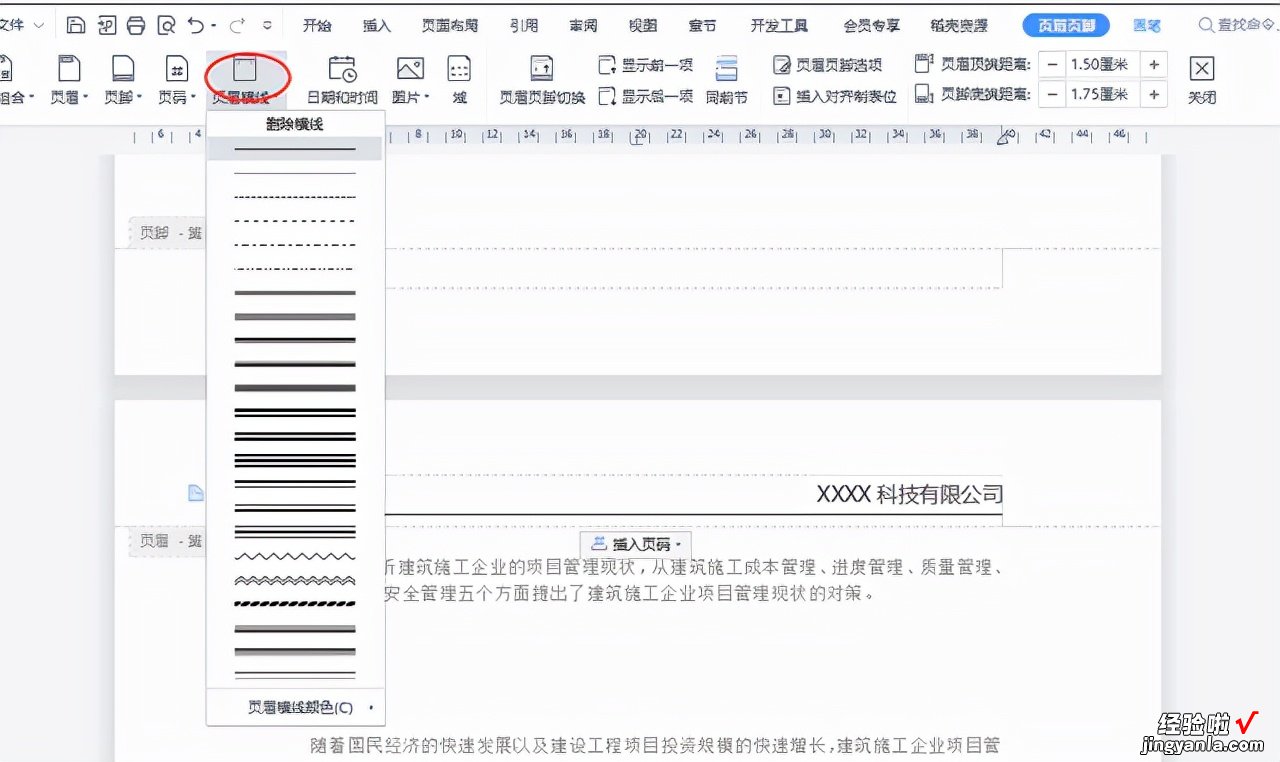Switch to the 审阅 tab
The width and height of the screenshot is (1280, 762).
[x=583, y=26]
